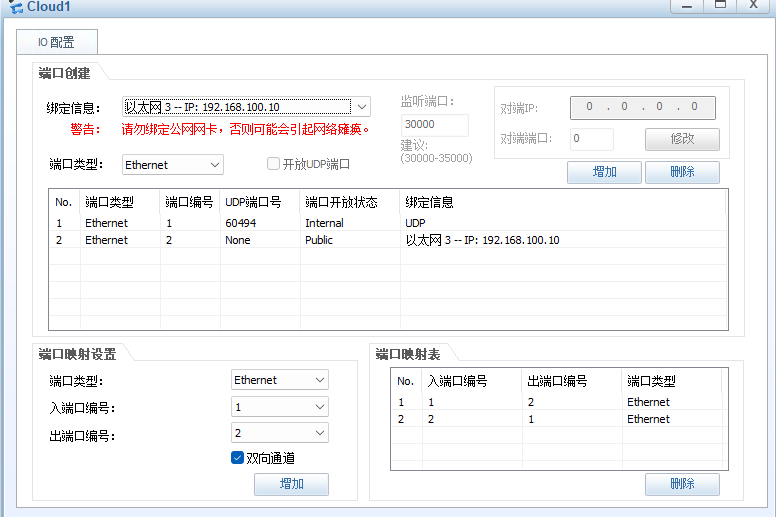Toggle the 开放UDP端口 checkbox
The height and width of the screenshot is (517, 776).
pos(273,164)
